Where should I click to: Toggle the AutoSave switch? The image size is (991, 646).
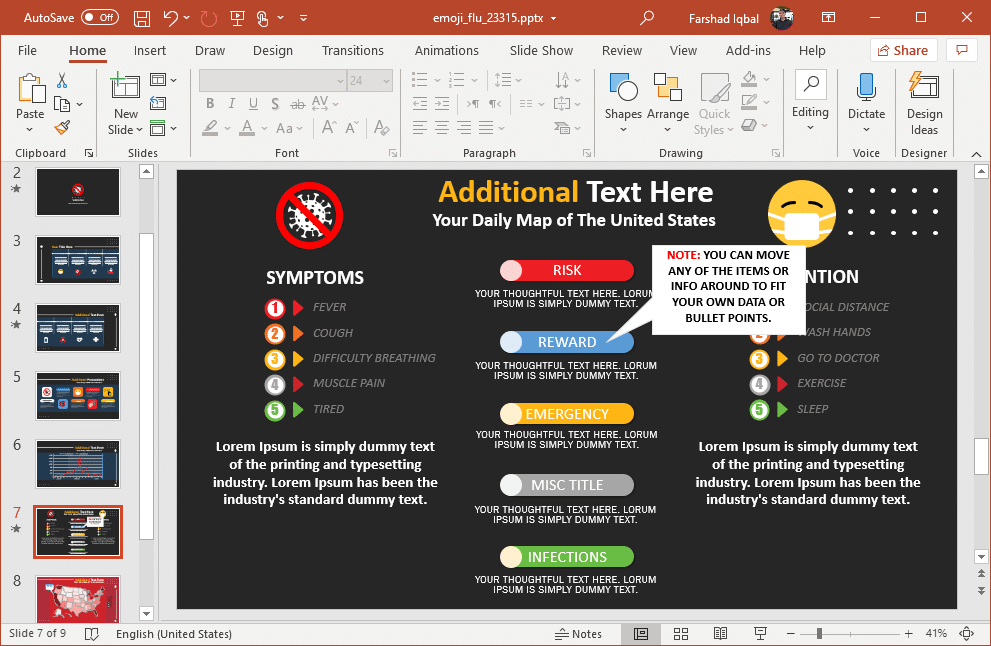click(x=99, y=18)
